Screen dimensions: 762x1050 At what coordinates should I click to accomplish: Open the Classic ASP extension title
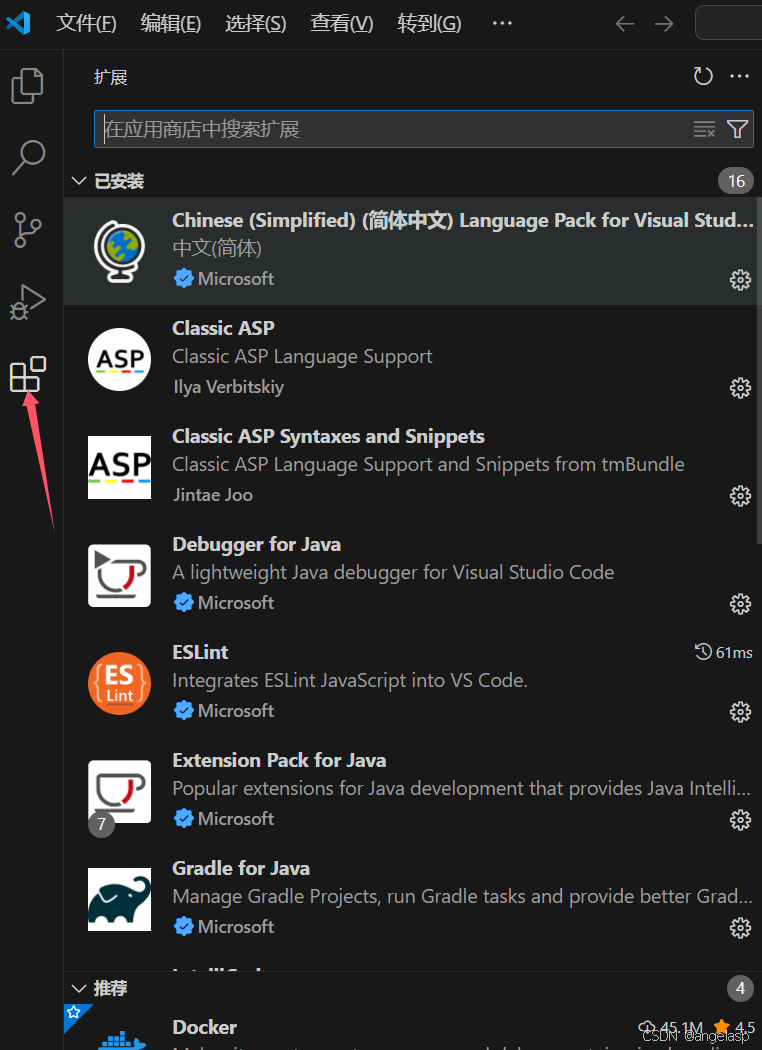(224, 328)
